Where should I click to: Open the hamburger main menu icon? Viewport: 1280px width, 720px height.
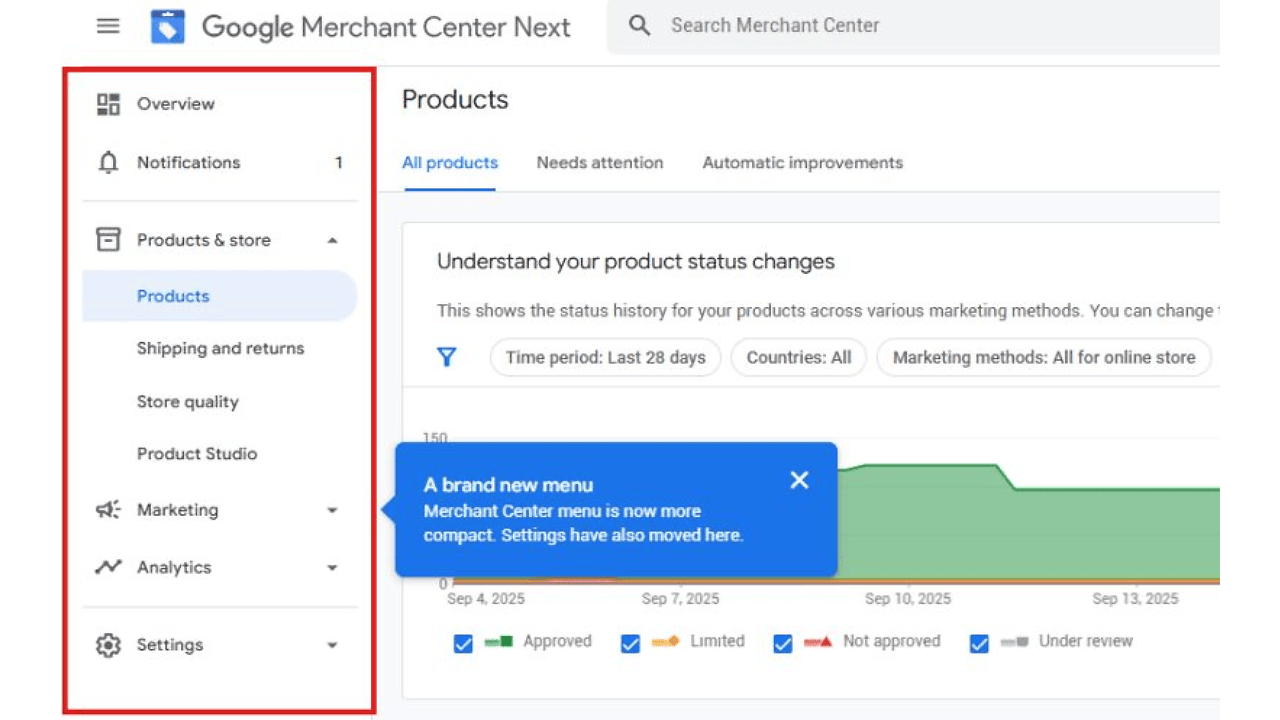pos(108,26)
